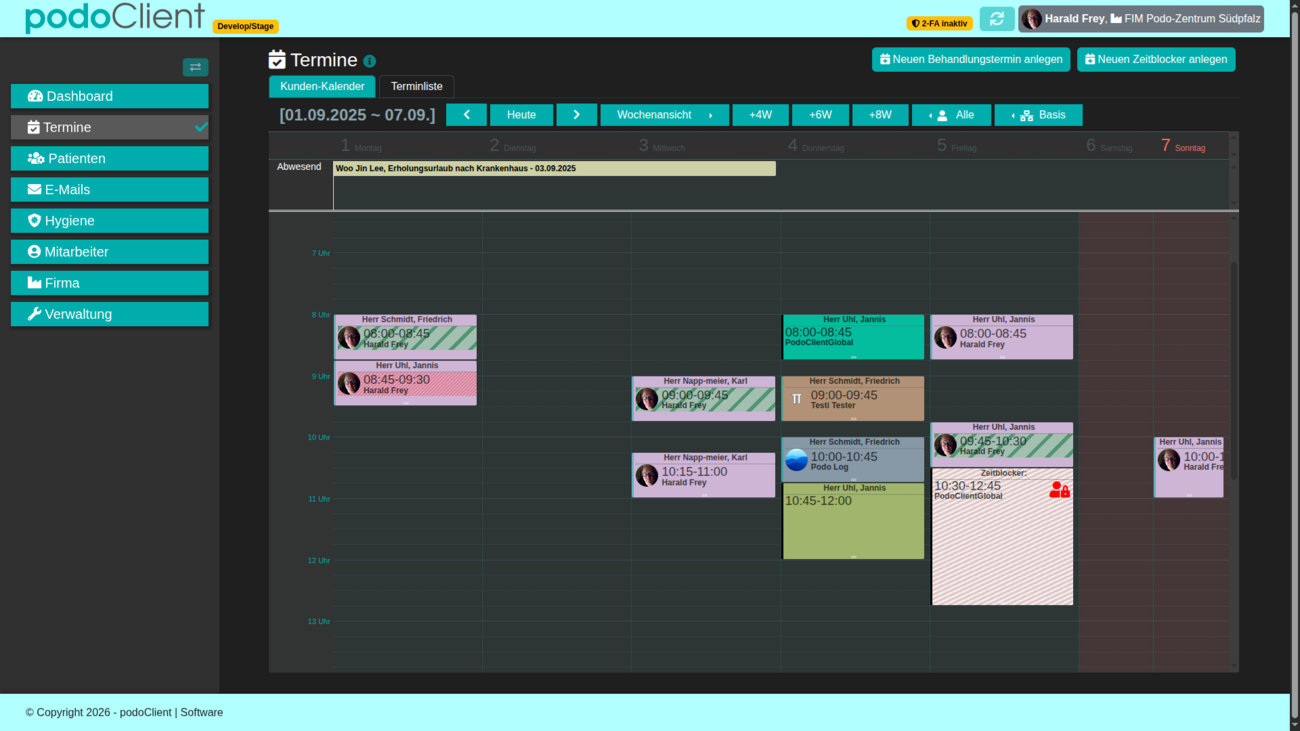Expand the Basis location dropdown
The width and height of the screenshot is (1300, 731).
coord(1038,115)
